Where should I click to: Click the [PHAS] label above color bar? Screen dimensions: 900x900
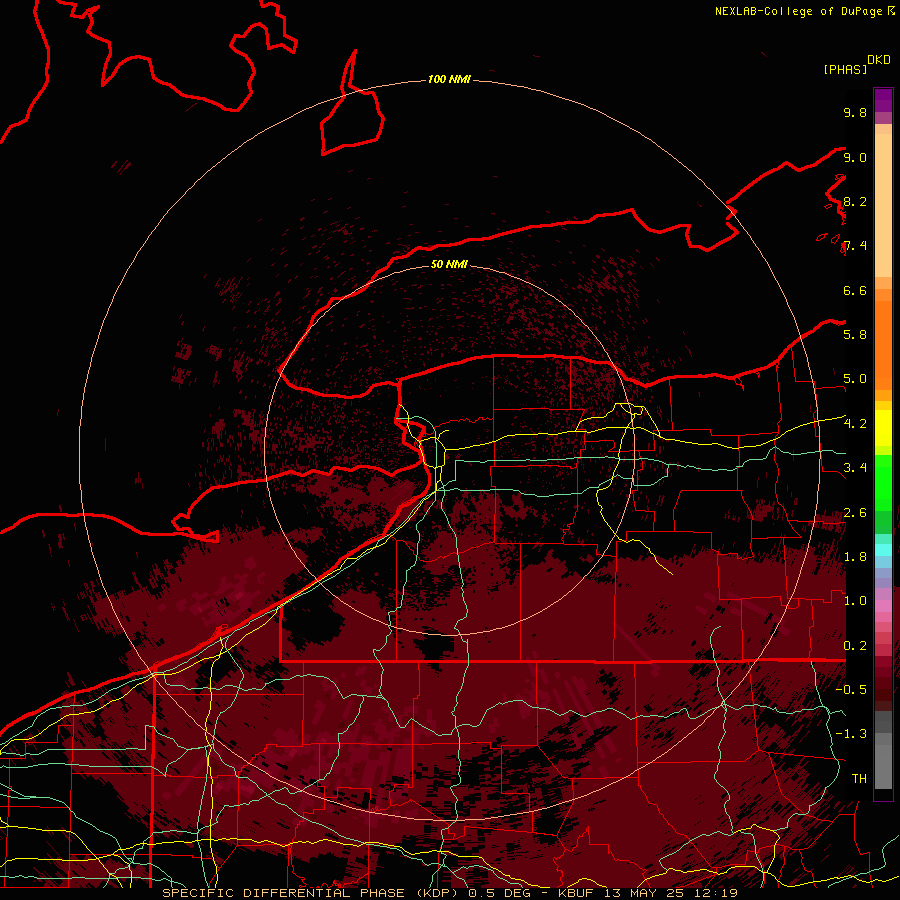pos(845,70)
